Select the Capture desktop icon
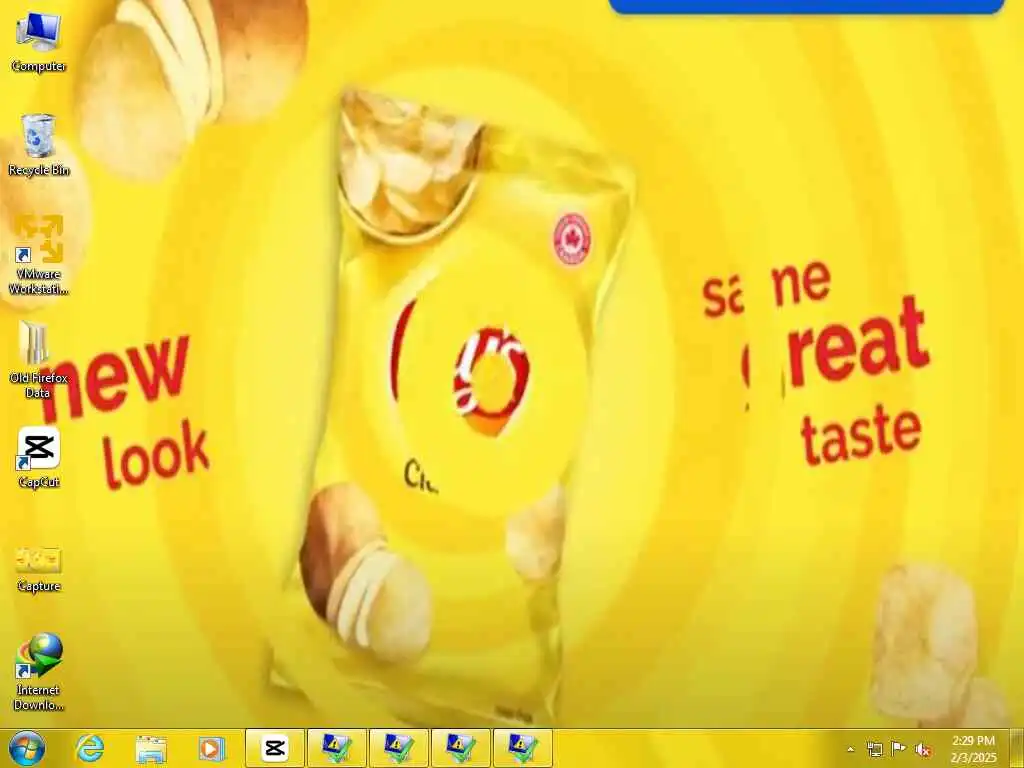Viewport: 1024px width, 768px height. point(39,569)
